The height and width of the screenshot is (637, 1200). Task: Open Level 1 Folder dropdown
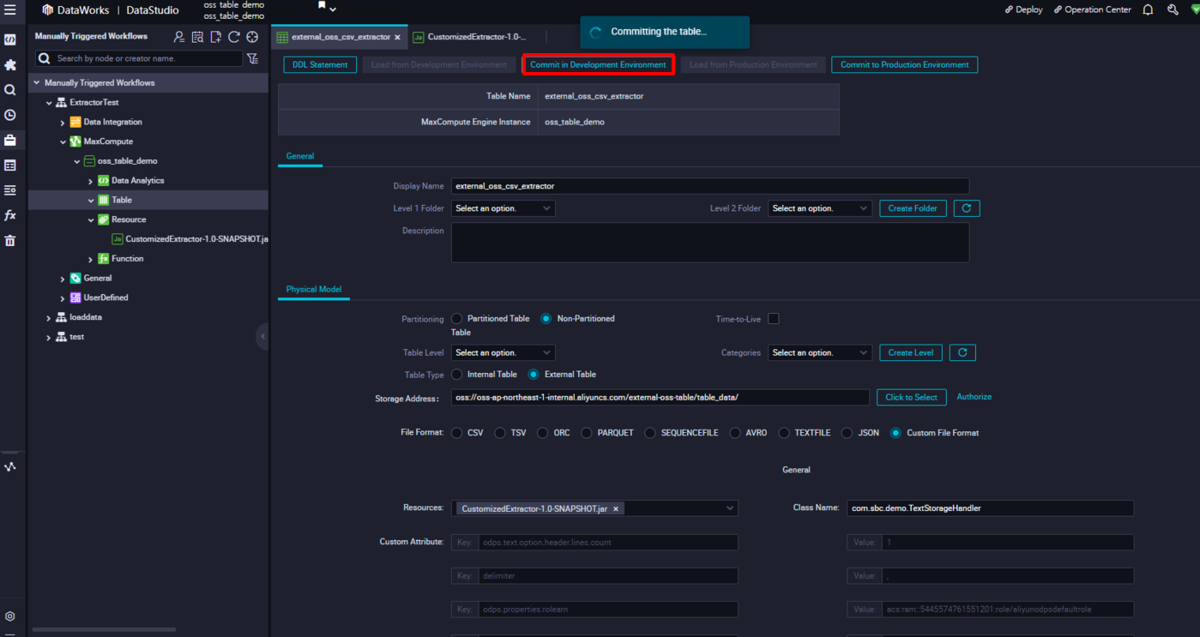click(x=503, y=208)
